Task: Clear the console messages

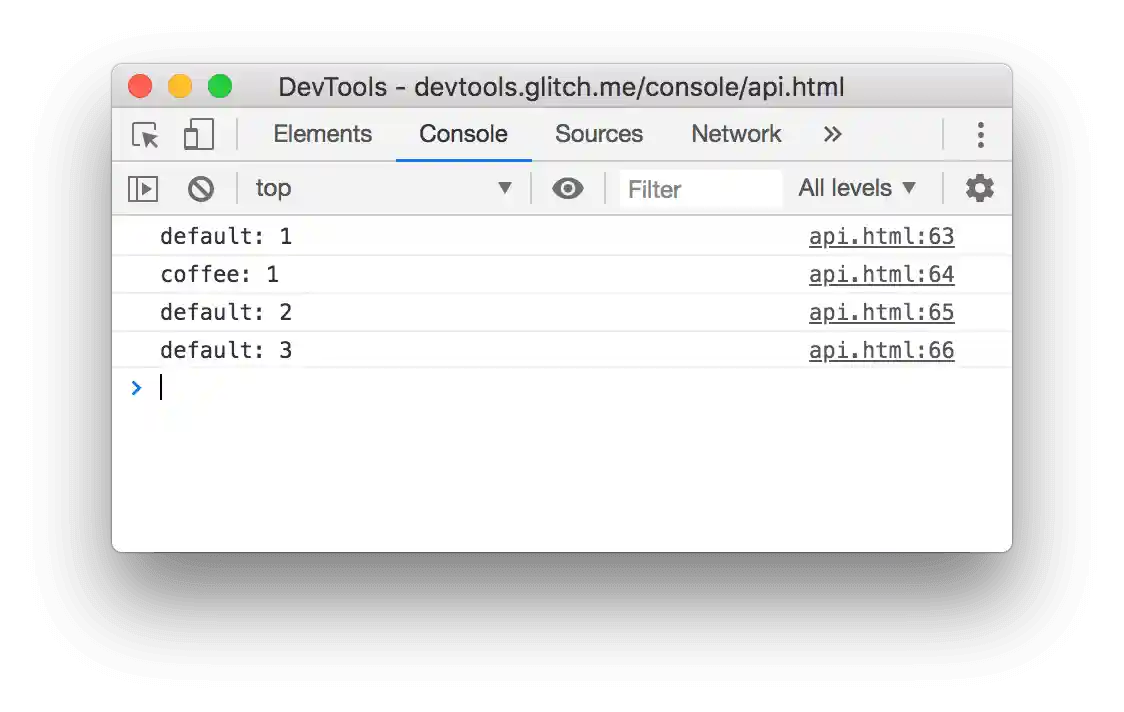Action: tap(201, 188)
